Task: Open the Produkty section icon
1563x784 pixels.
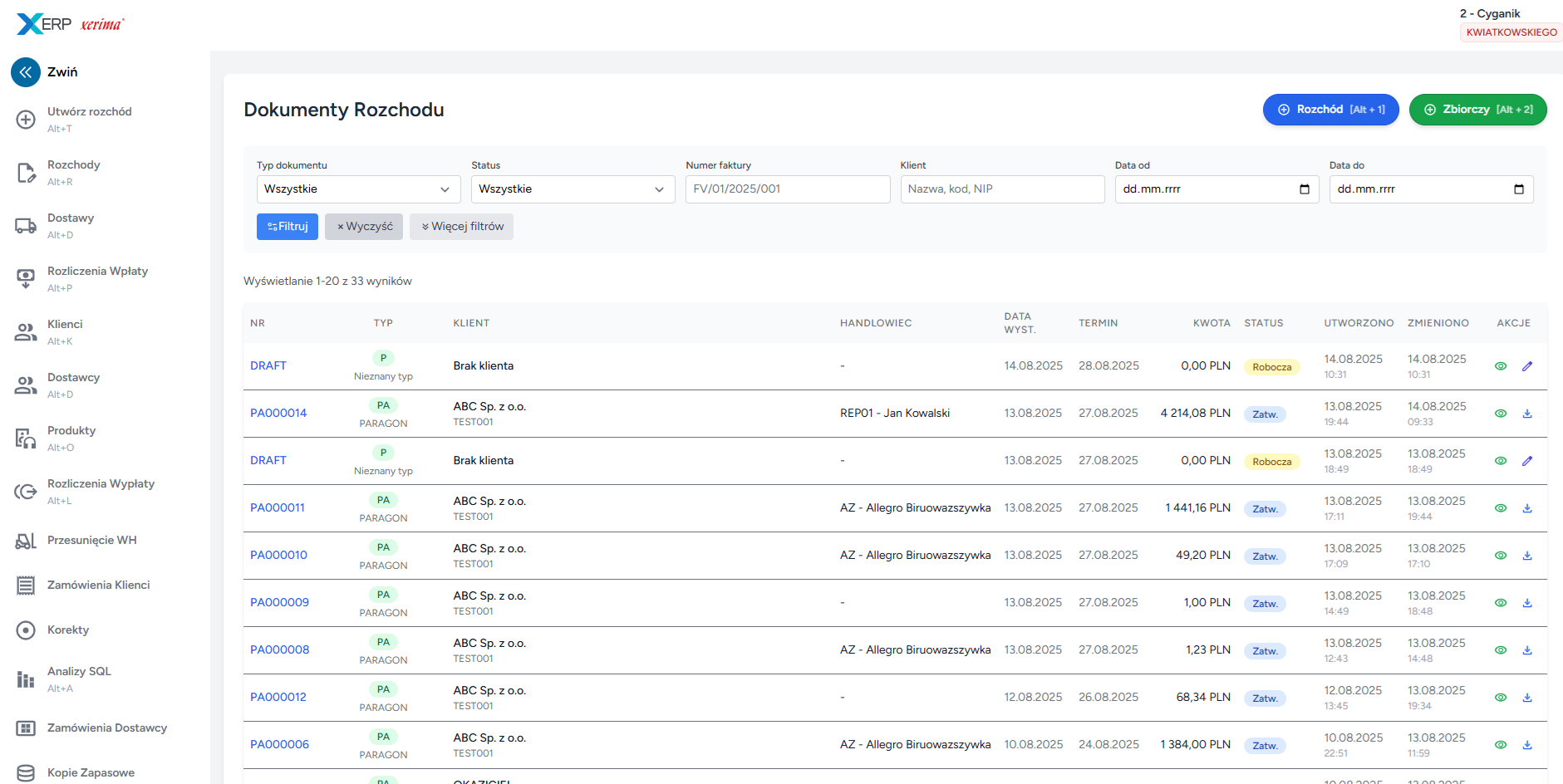Action: click(26, 438)
